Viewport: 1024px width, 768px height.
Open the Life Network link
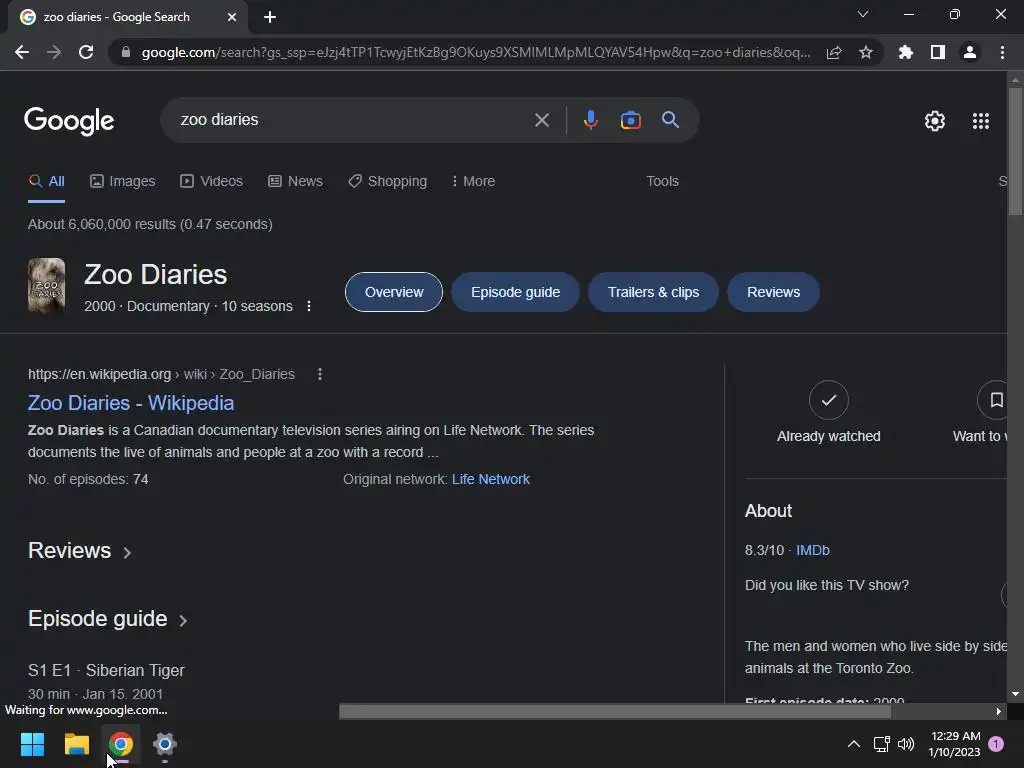(490, 479)
